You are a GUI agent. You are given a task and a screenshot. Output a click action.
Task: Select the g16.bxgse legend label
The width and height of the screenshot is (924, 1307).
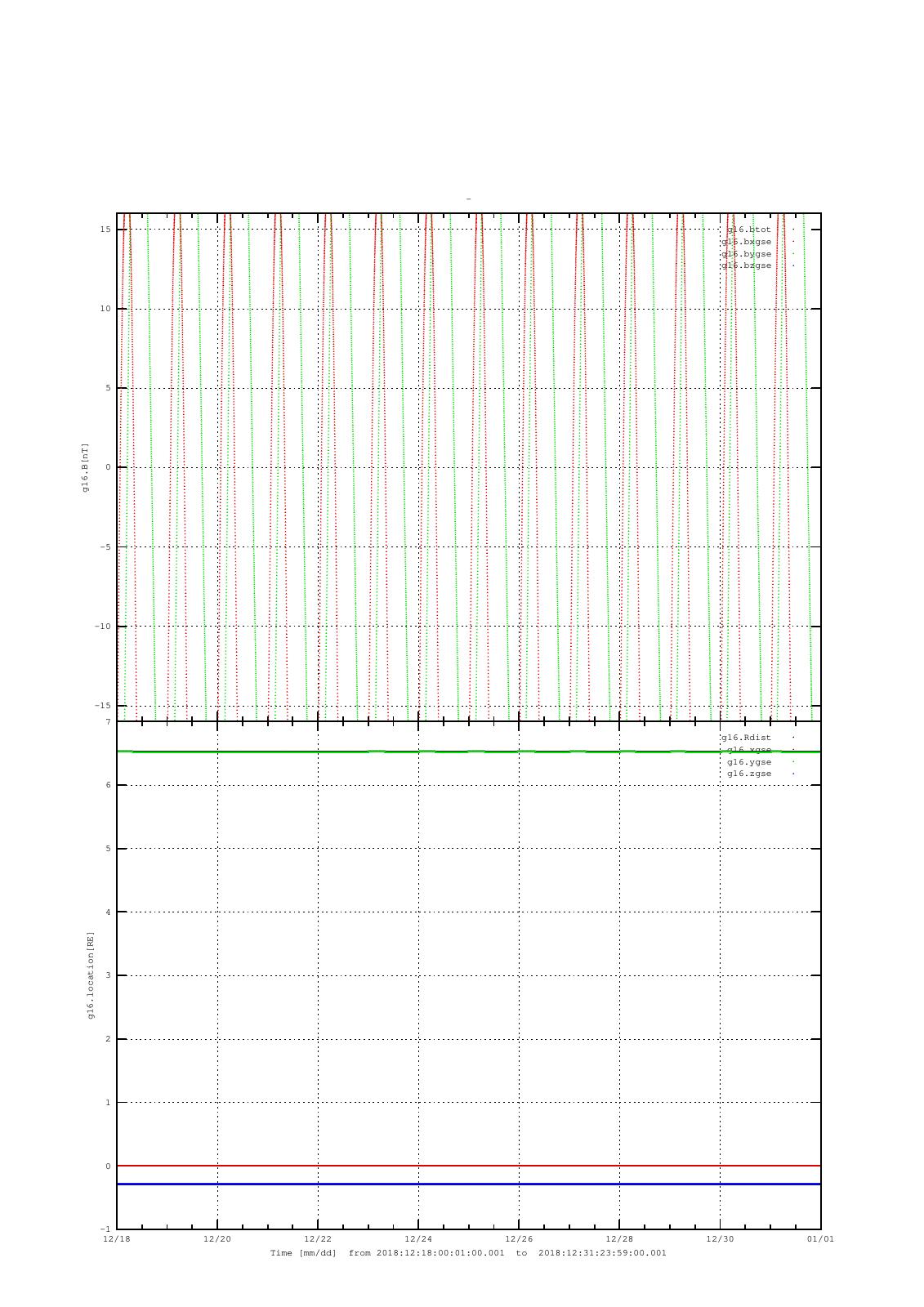[746, 242]
